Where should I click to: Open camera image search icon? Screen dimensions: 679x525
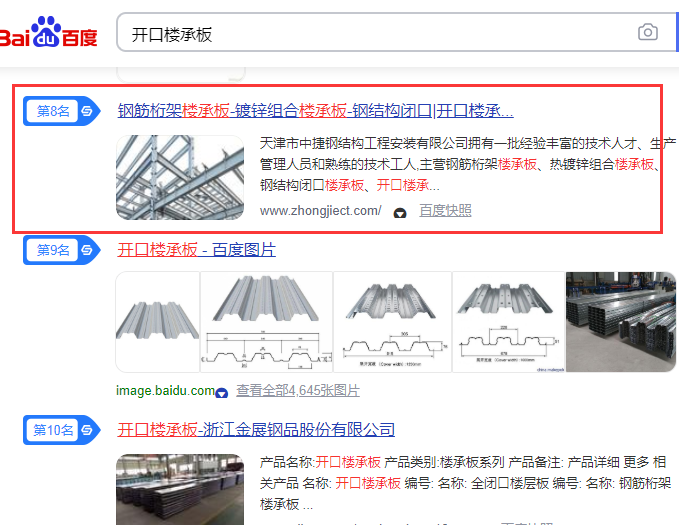pos(647,32)
